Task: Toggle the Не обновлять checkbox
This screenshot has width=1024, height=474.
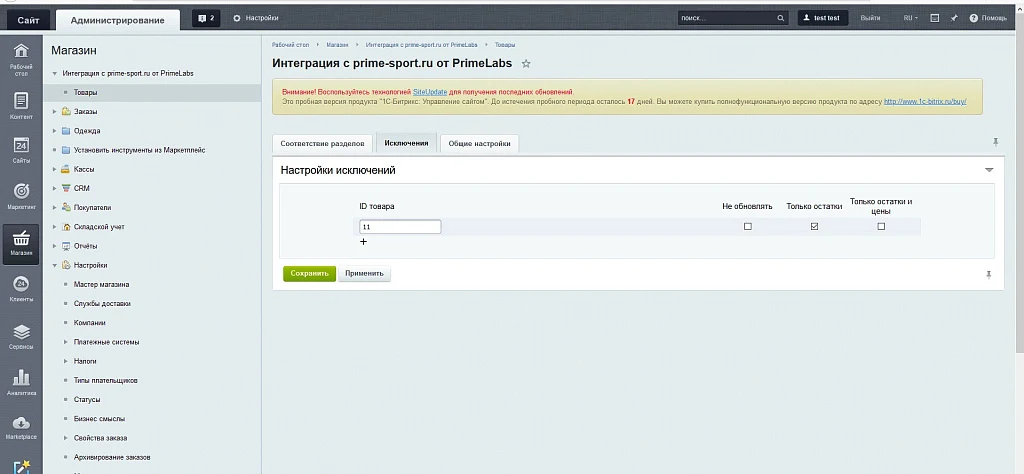Action: point(748,227)
